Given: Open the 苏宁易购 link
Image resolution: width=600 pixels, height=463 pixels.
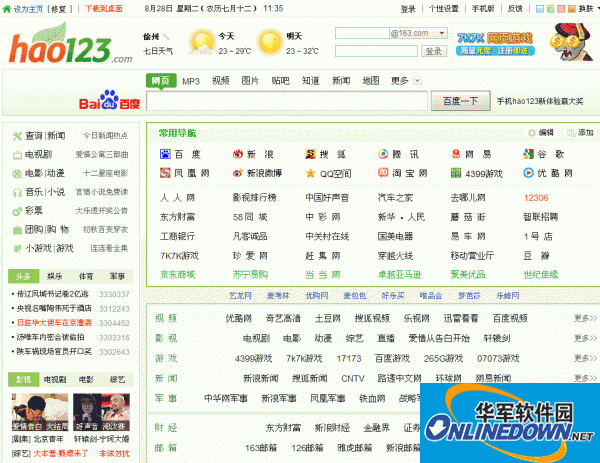Looking at the screenshot, I should (x=250, y=275).
